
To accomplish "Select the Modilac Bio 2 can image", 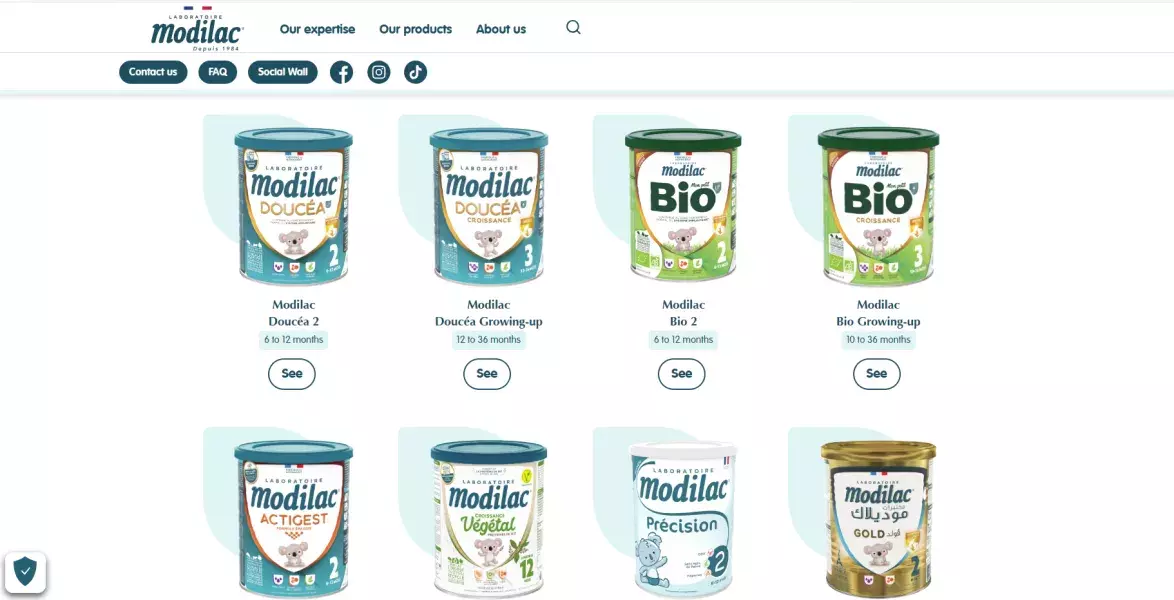I will [683, 206].
